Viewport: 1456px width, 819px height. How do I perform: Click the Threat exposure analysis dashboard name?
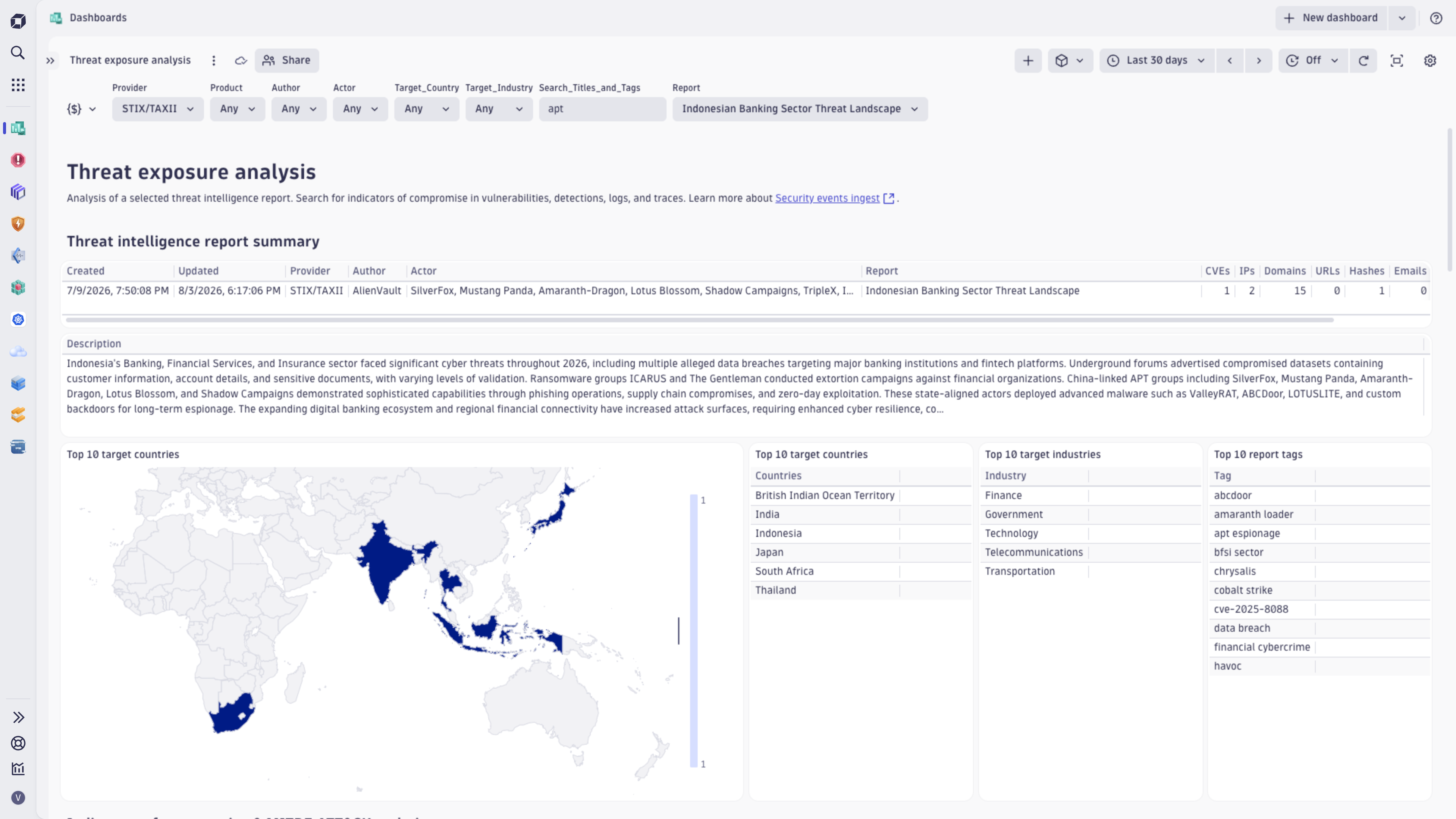click(x=130, y=61)
